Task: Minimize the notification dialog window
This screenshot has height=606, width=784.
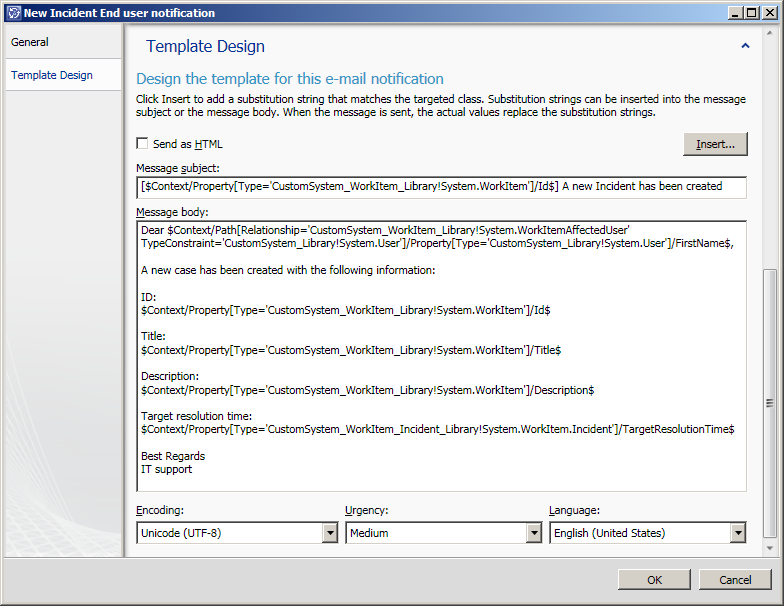Action: point(734,13)
